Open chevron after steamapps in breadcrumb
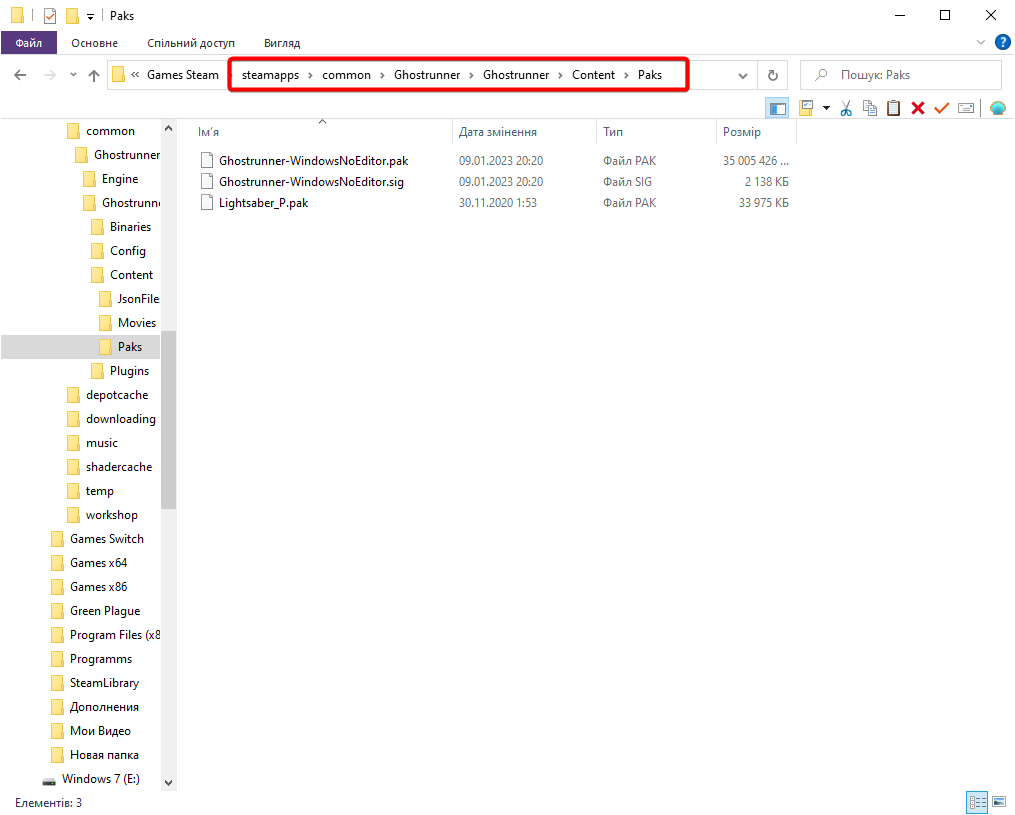The image size is (1015, 815). pos(311,75)
